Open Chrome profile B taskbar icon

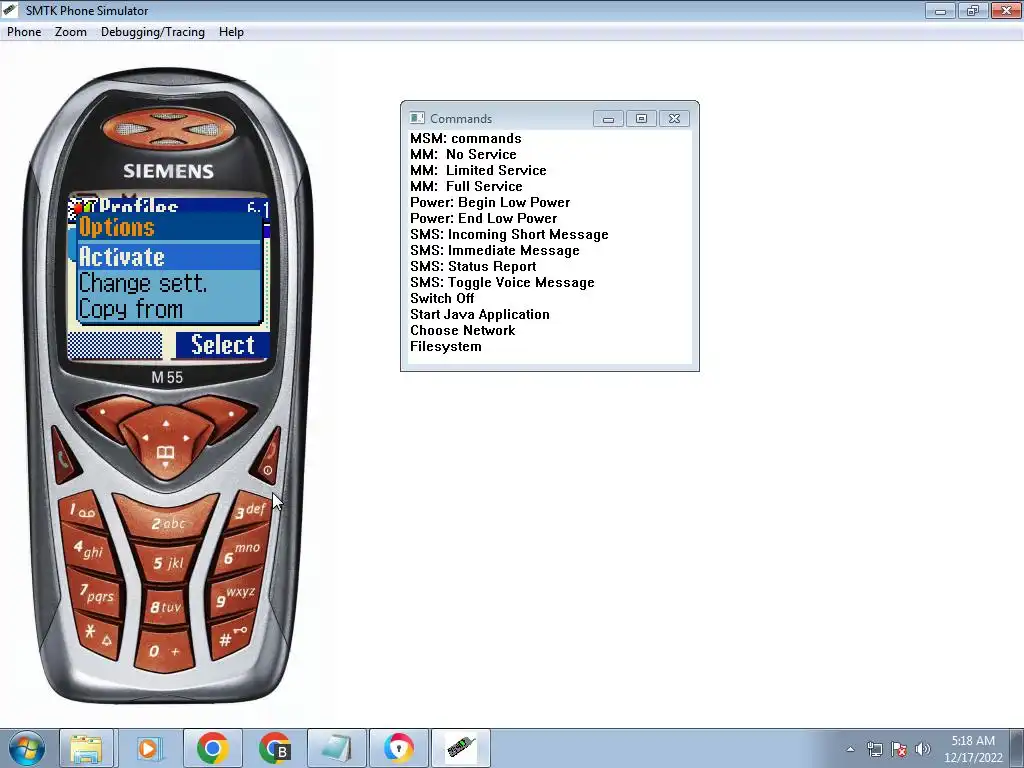tap(274, 748)
